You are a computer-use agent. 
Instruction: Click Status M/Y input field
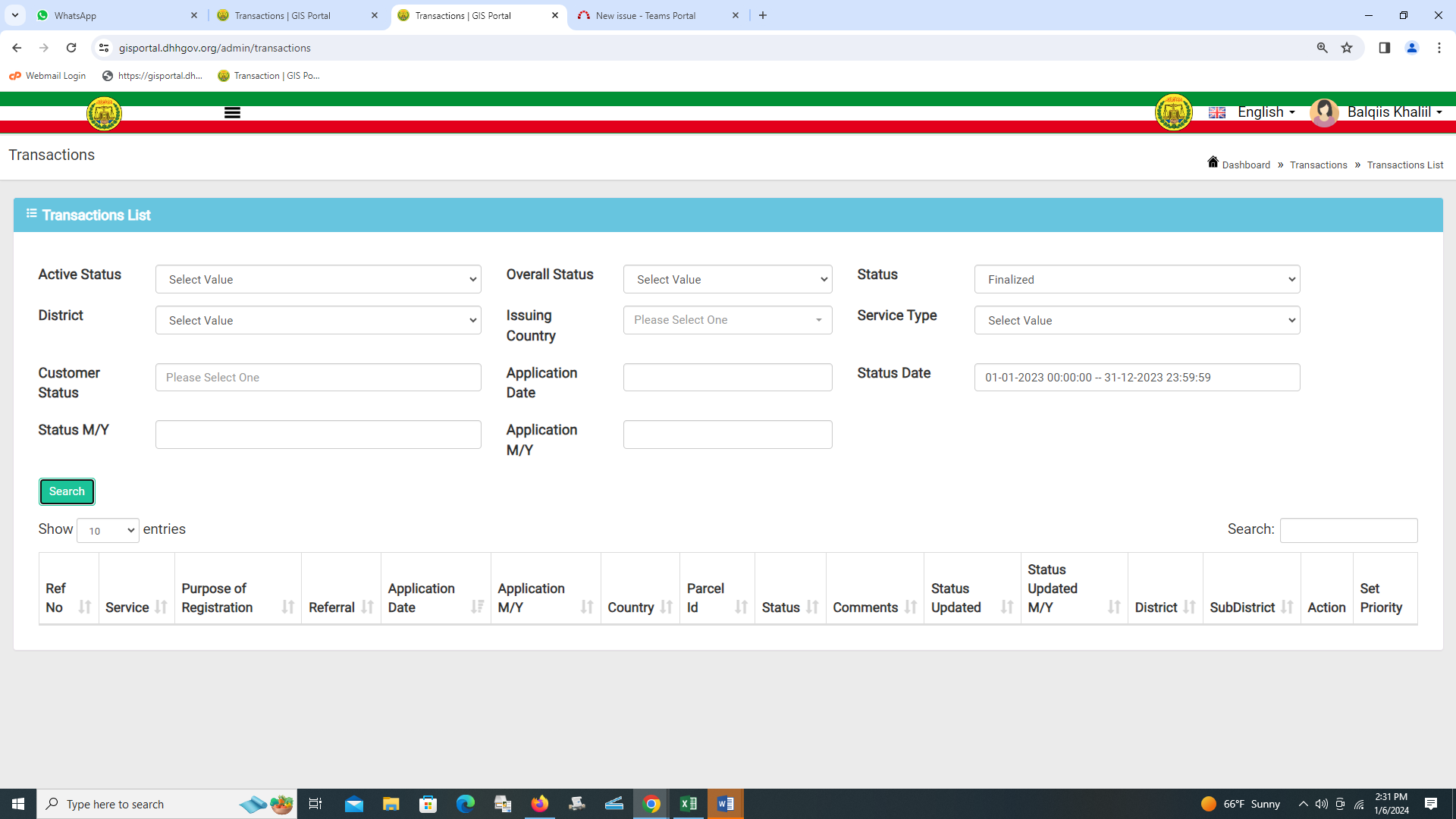pos(318,435)
